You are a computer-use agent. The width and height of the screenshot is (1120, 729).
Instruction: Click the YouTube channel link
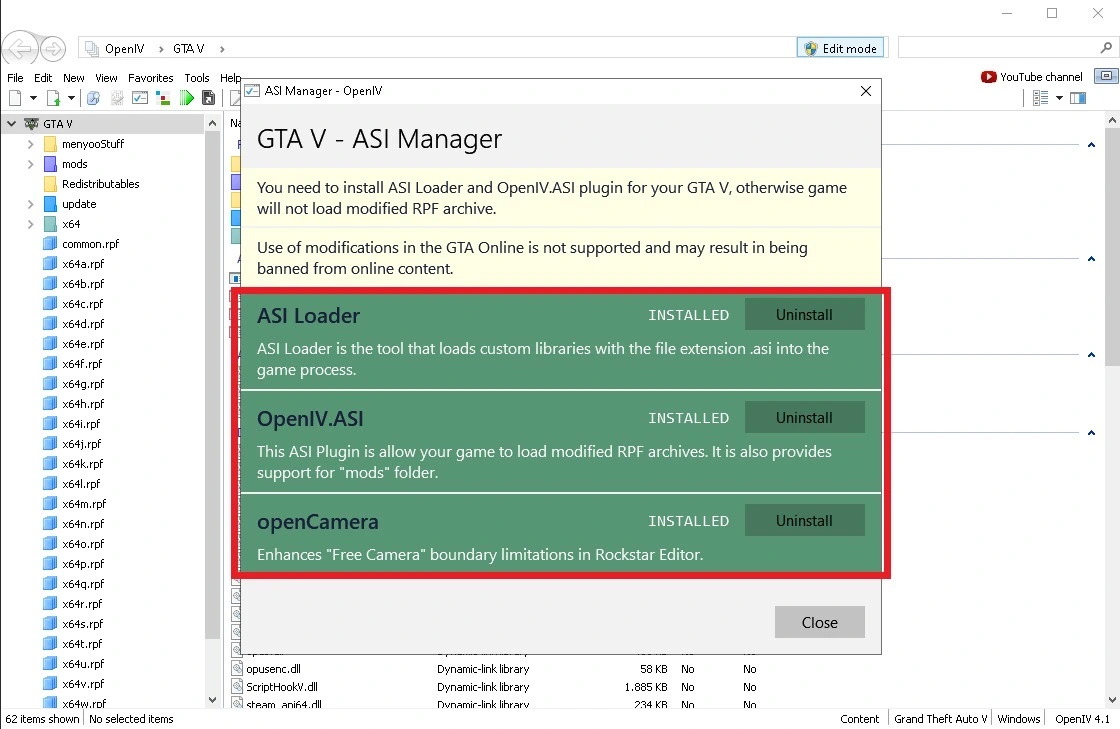[x=1032, y=76]
